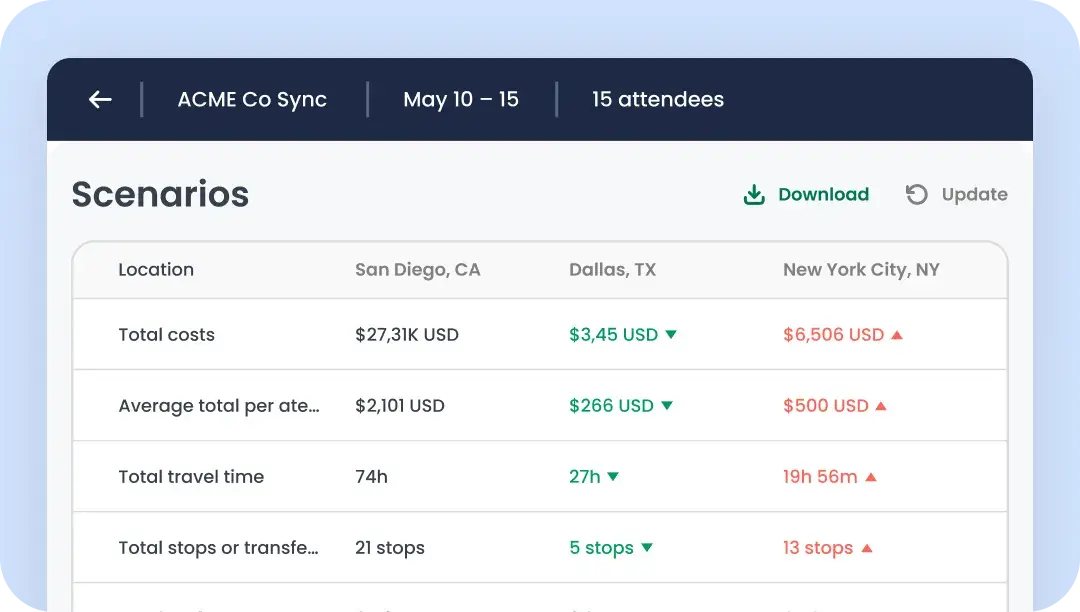Viewport: 1080px width, 612px height.
Task: Click the green down arrow beside 27h
Action: tap(613, 476)
